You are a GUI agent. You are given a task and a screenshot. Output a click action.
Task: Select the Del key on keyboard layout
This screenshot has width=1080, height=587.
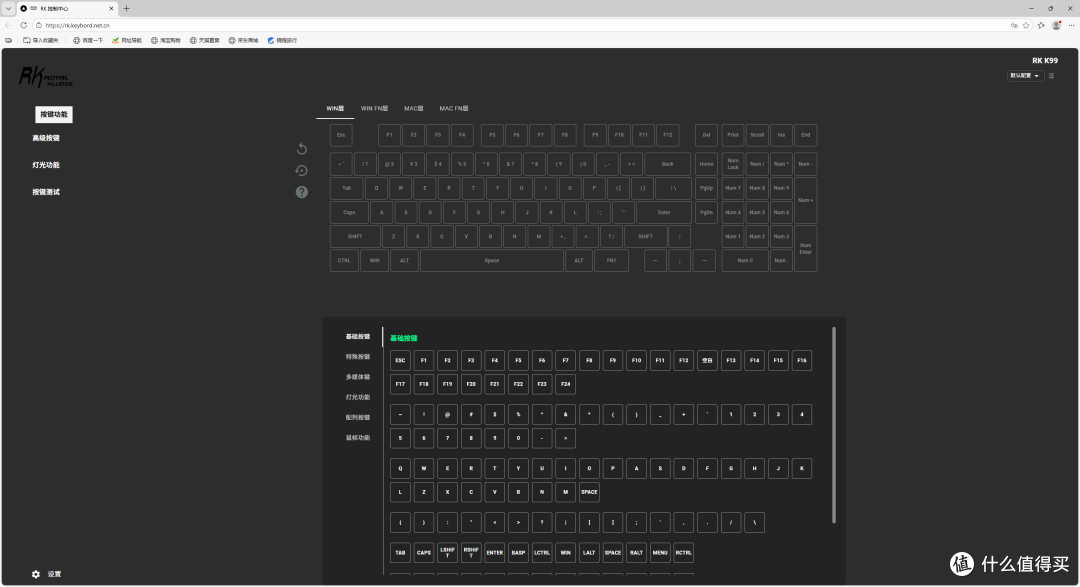[x=706, y=135]
